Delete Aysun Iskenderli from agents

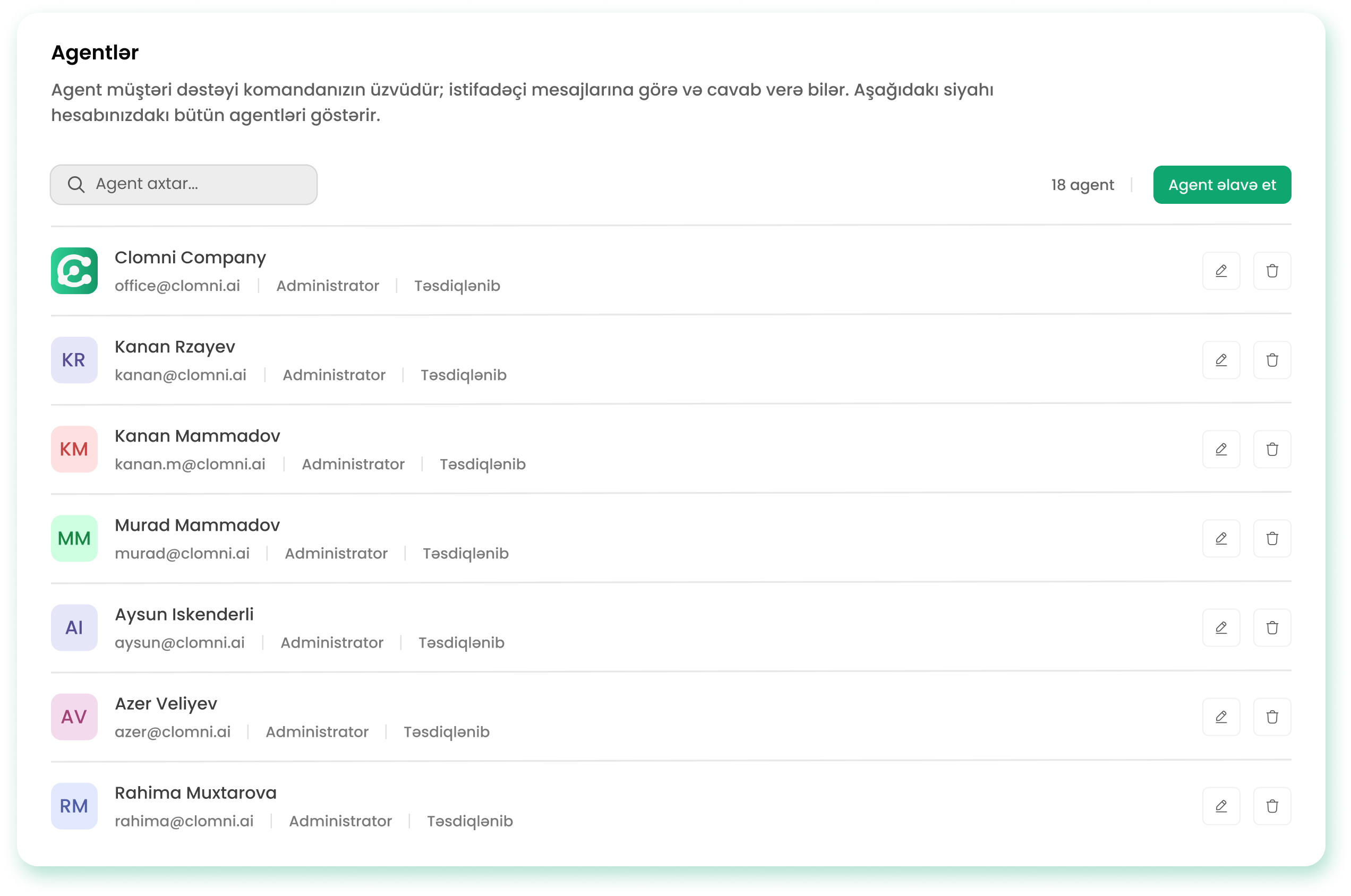1271,627
